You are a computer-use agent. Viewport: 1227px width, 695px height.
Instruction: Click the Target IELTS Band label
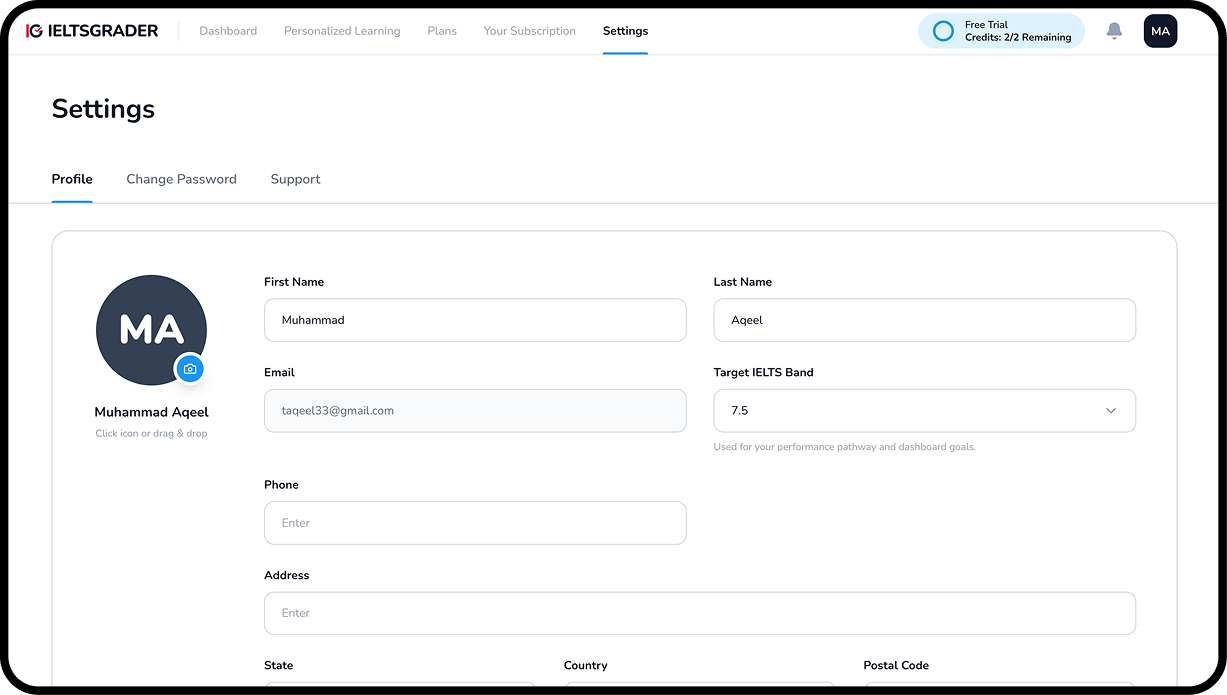click(764, 372)
